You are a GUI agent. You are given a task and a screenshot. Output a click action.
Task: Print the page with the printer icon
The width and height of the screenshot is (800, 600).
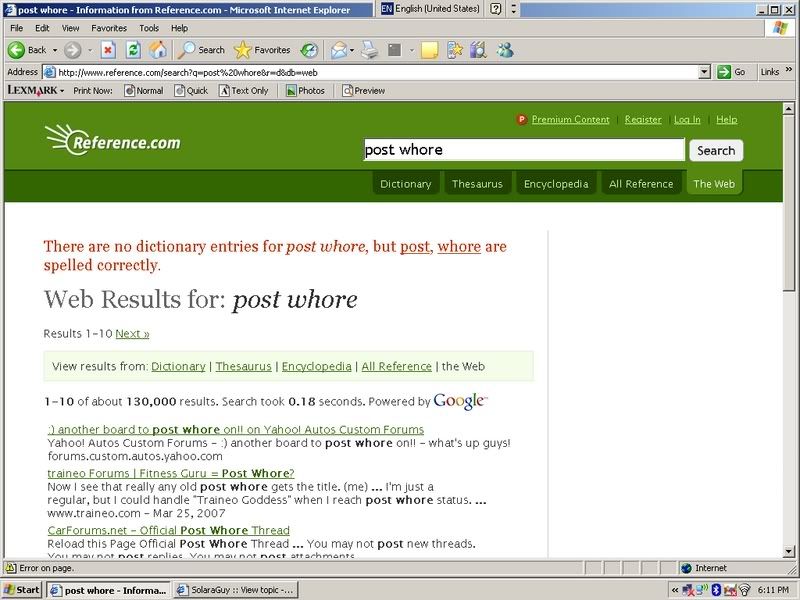coord(370,50)
